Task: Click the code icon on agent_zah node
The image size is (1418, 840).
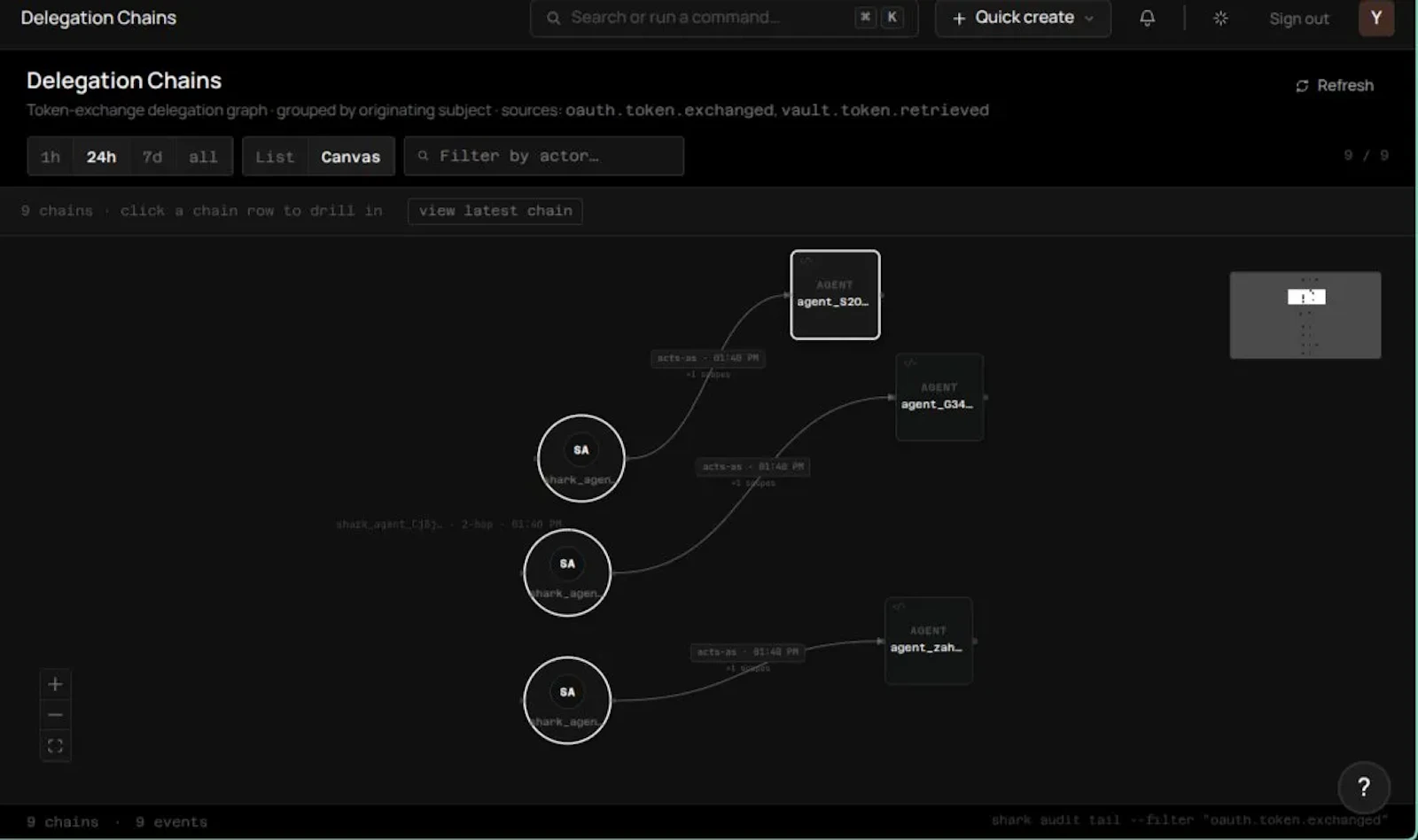Action: point(899,607)
